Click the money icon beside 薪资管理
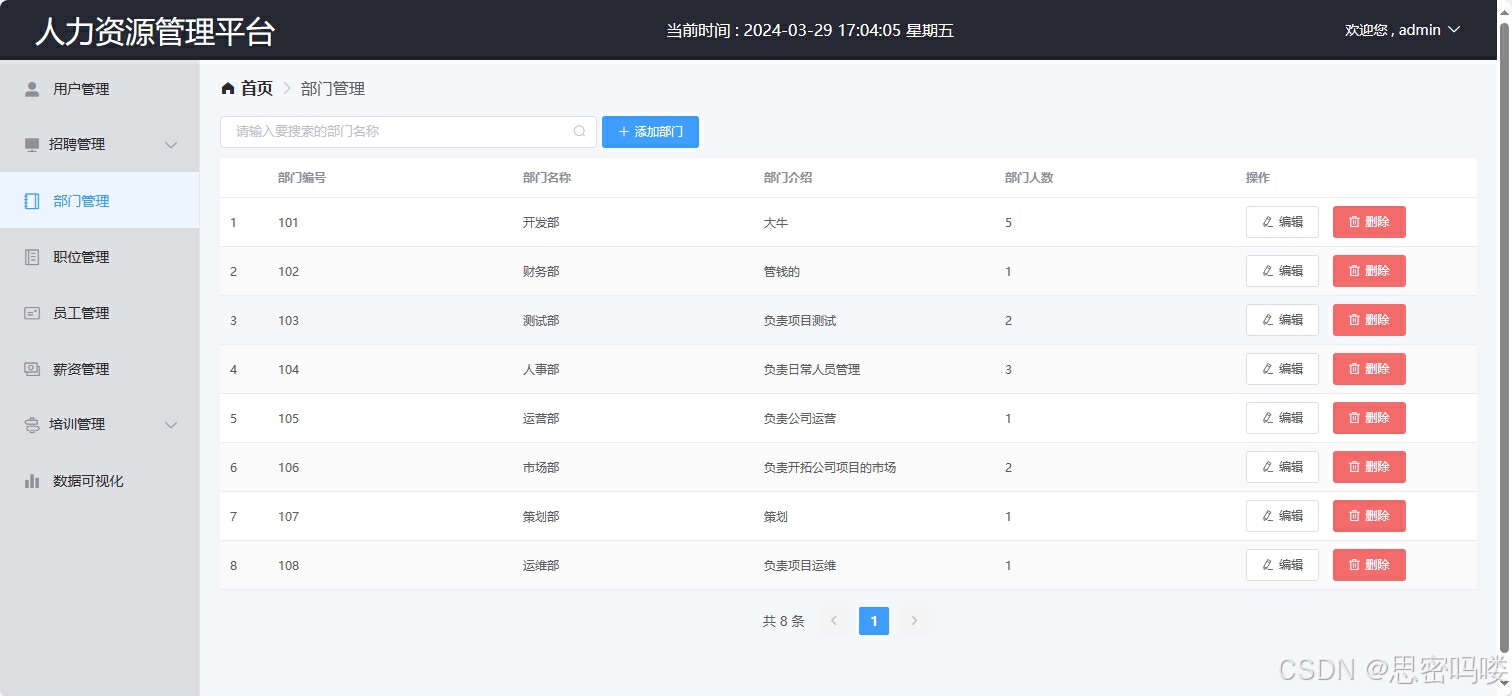 tap(32, 369)
